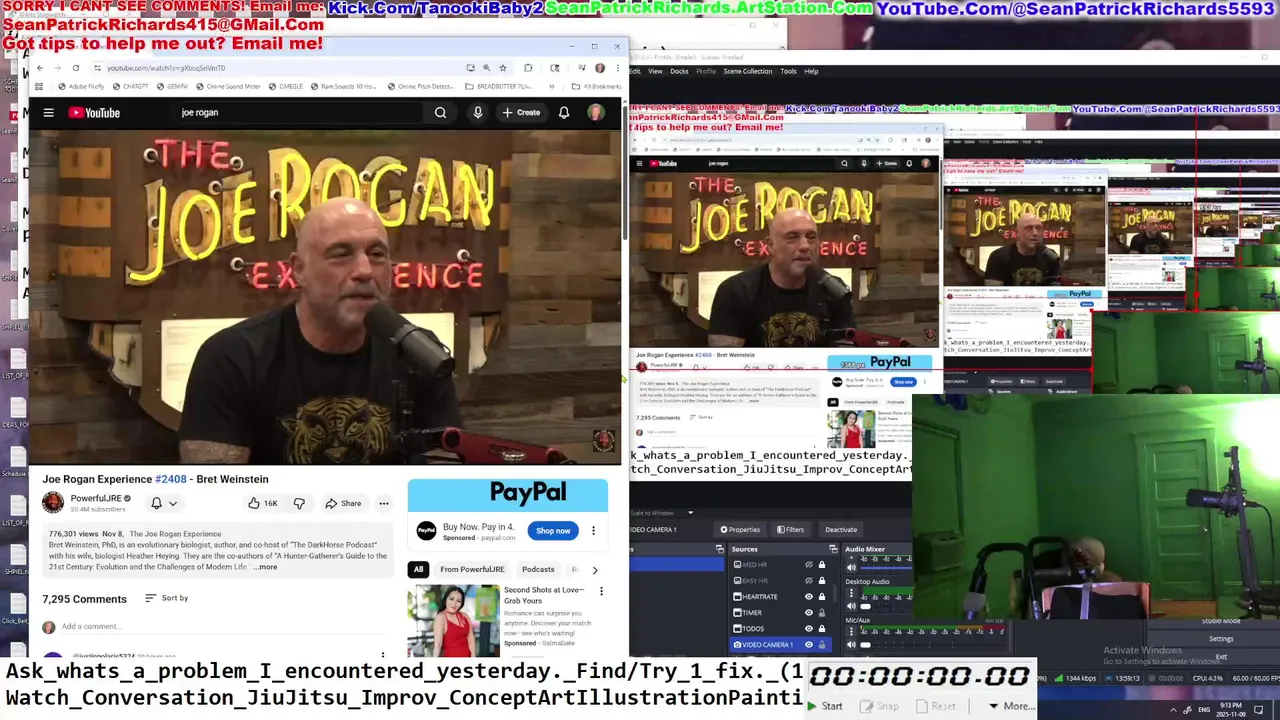Open Chrome extensions puzzle icon
The image size is (1280, 720).
[x=528, y=68]
